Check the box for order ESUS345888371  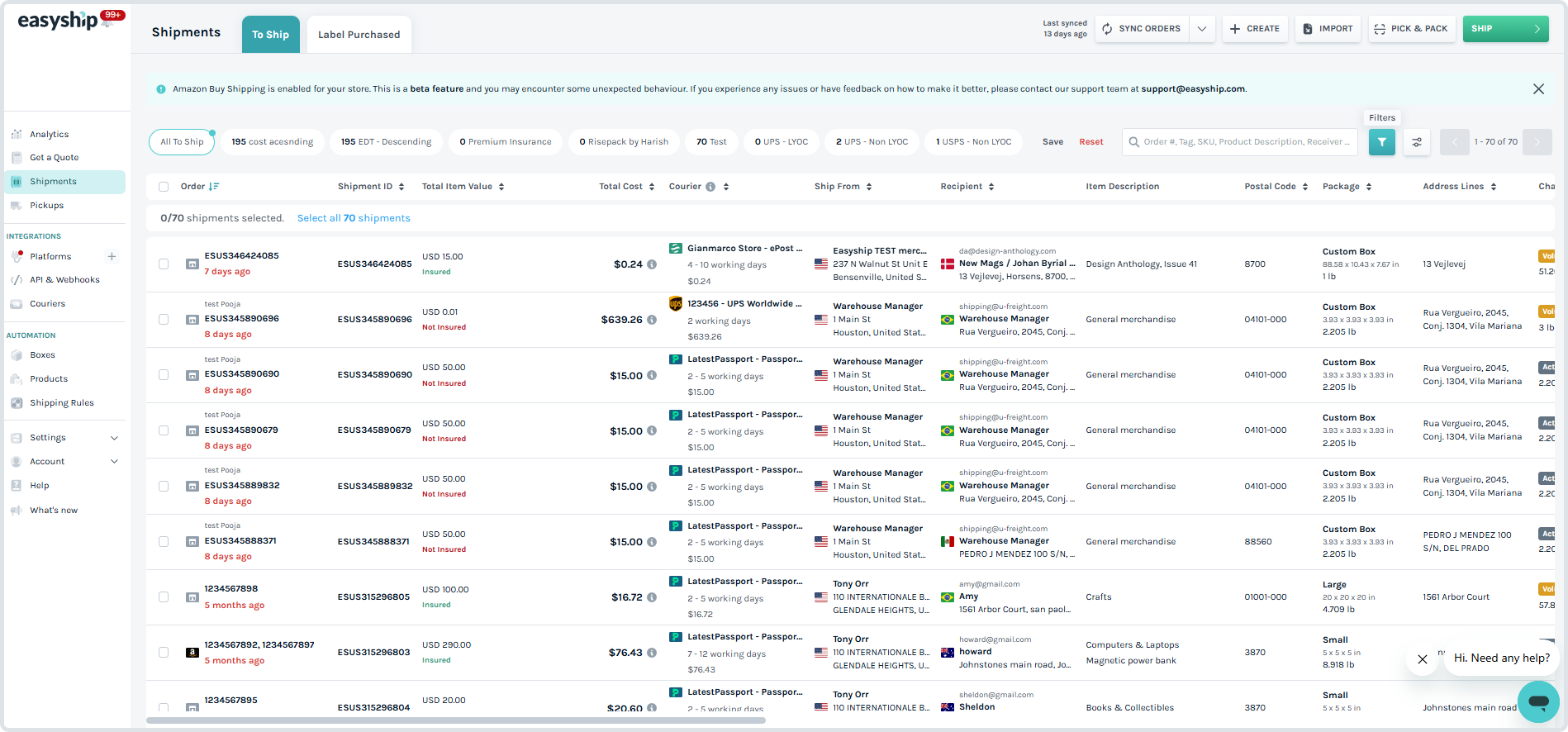tap(164, 542)
